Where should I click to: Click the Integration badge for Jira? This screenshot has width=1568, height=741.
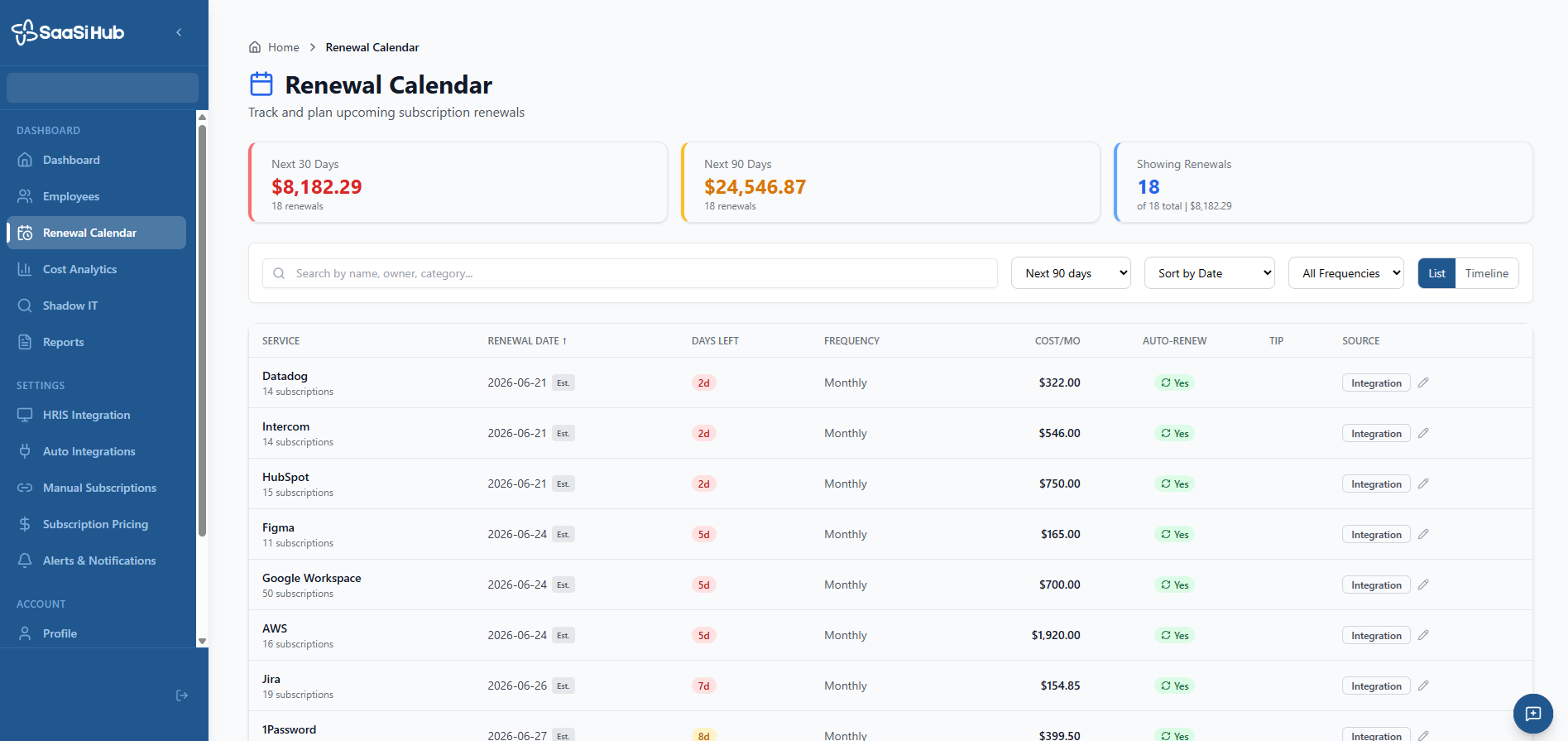click(1376, 686)
